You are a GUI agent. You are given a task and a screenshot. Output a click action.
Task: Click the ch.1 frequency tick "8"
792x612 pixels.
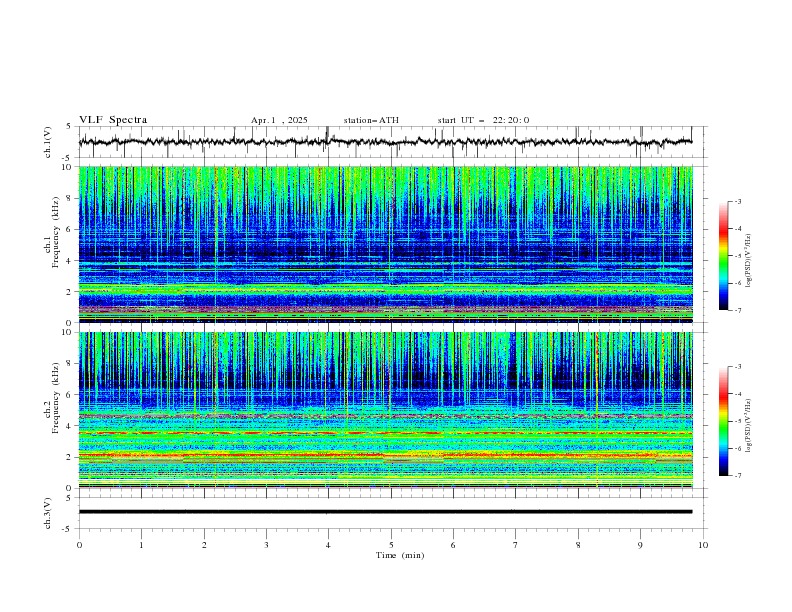click(x=71, y=198)
